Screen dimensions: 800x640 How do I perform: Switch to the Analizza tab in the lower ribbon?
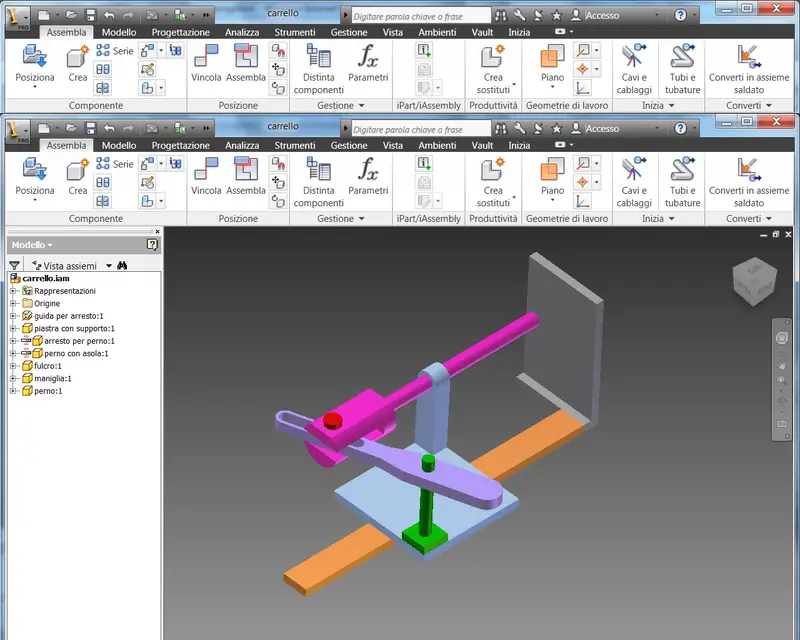pos(242,145)
